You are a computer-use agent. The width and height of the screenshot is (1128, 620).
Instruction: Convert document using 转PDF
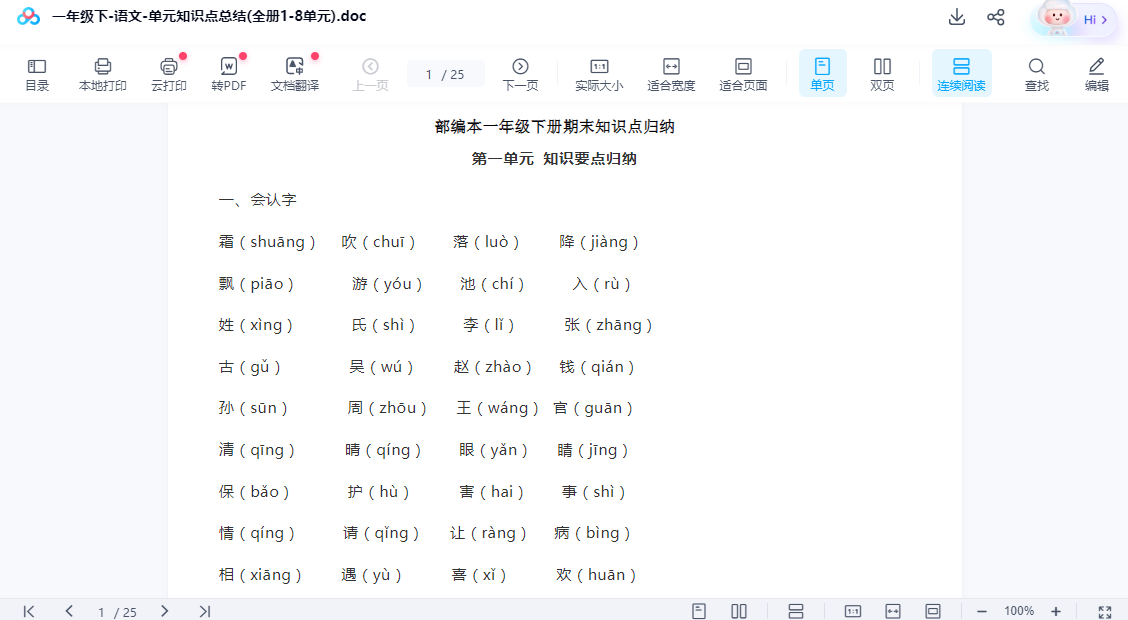[x=228, y=74]
